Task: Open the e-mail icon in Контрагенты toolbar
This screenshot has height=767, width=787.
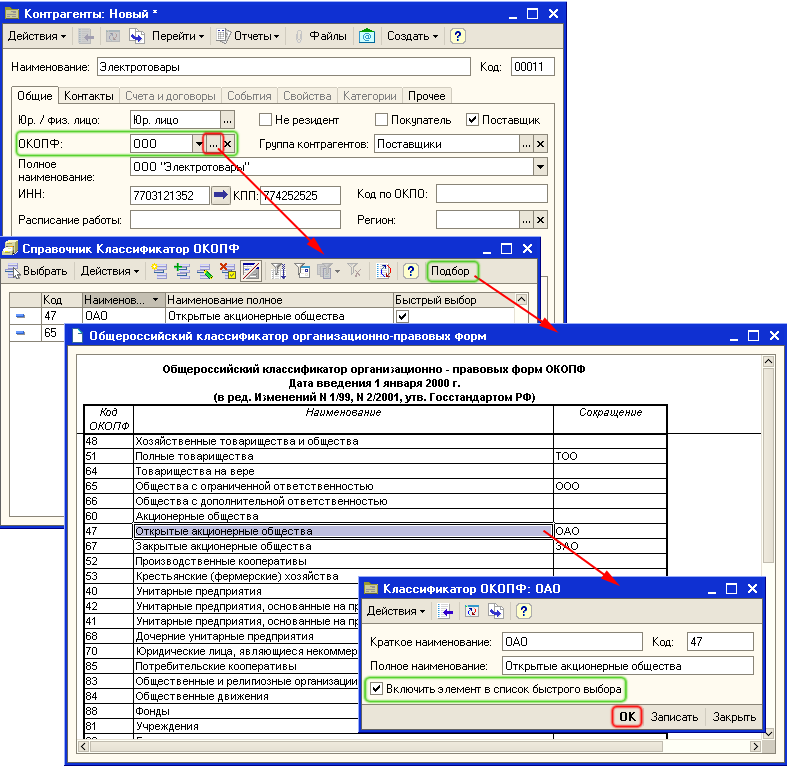Action: click(x=367, y=36)
